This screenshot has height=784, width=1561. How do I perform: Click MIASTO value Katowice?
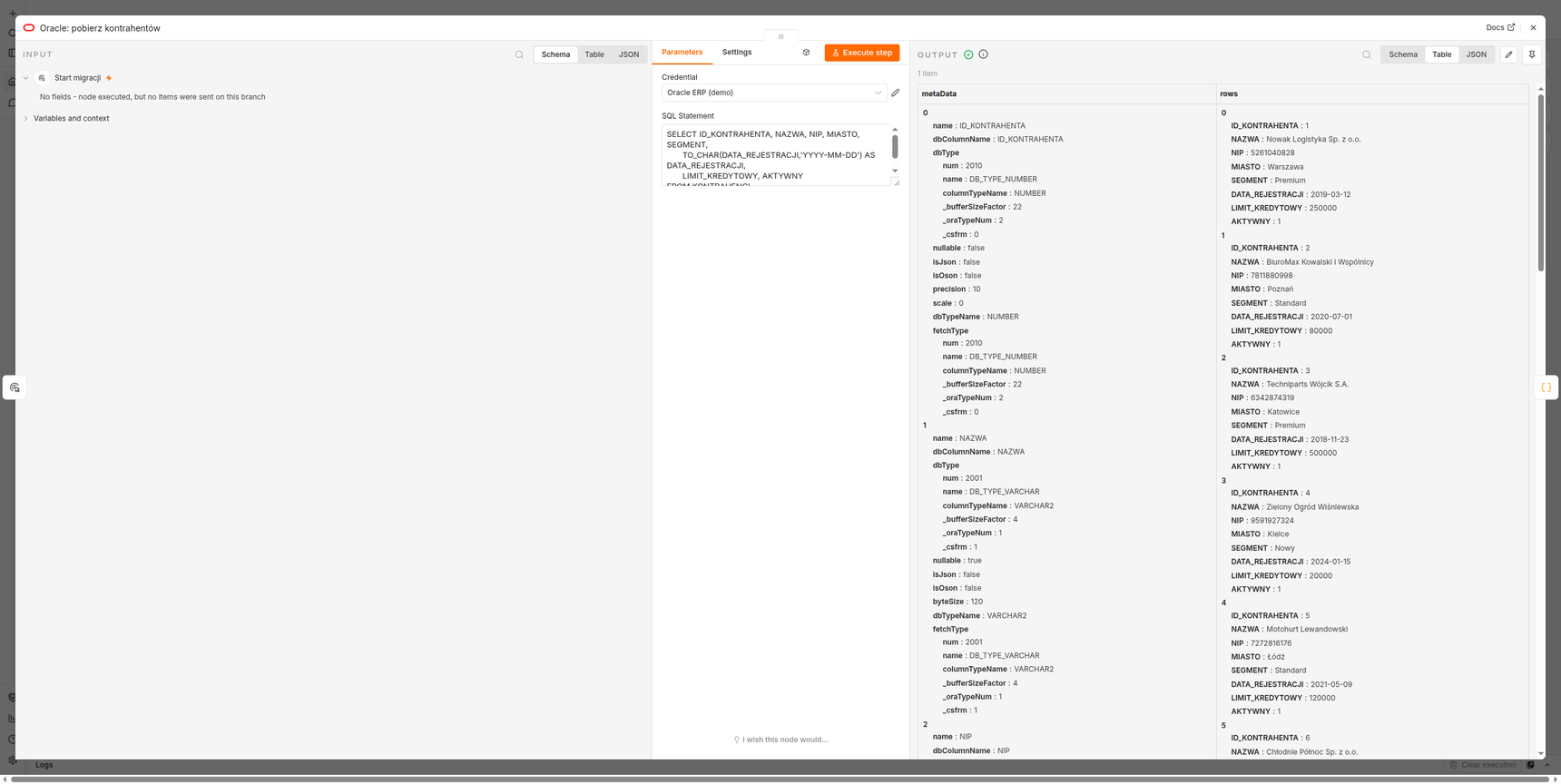(1283, 412)
